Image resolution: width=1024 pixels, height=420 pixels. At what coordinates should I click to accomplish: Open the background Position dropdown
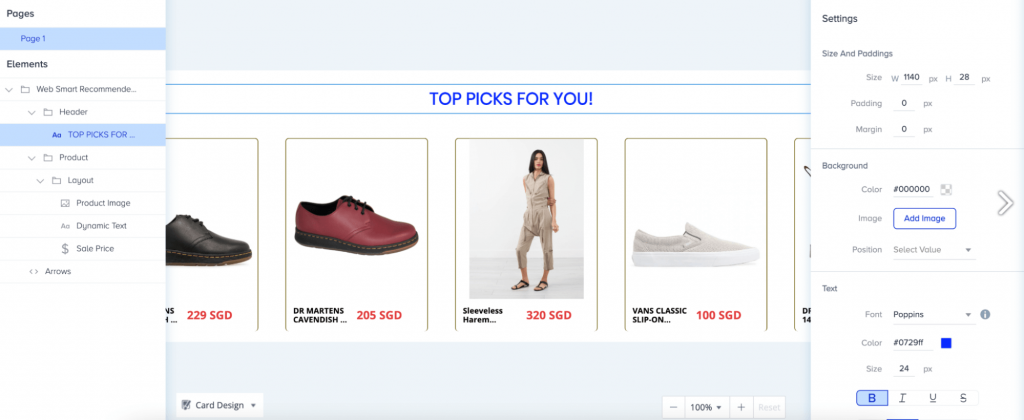click(932, 249)
